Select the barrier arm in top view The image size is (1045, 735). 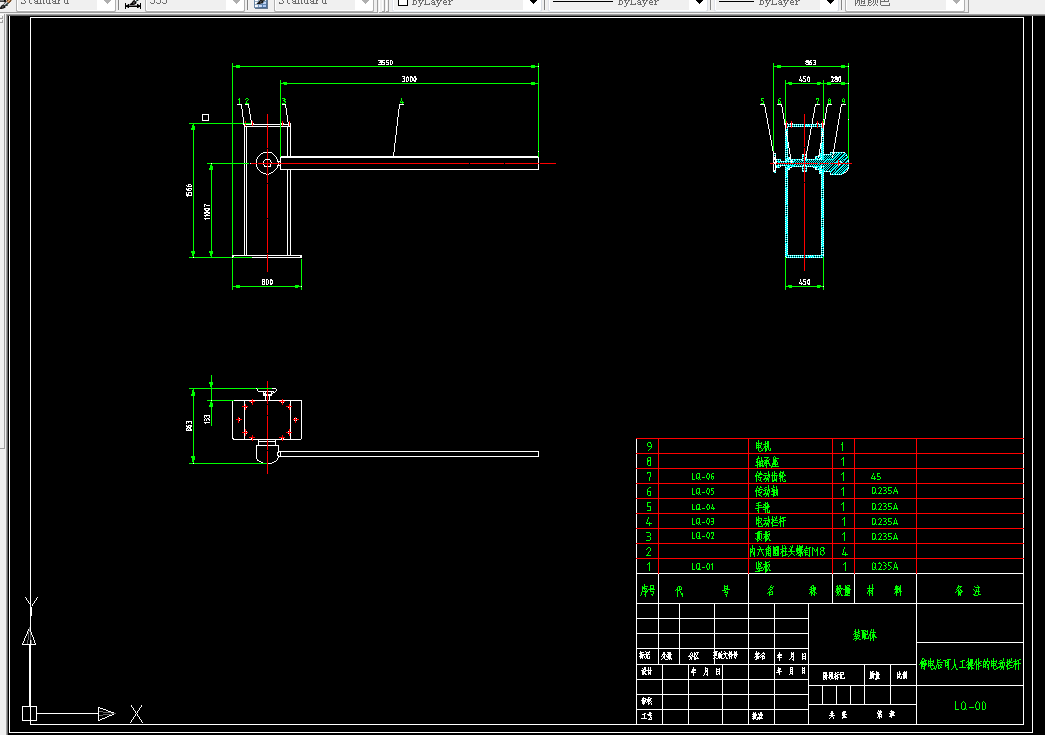point(409,454)
